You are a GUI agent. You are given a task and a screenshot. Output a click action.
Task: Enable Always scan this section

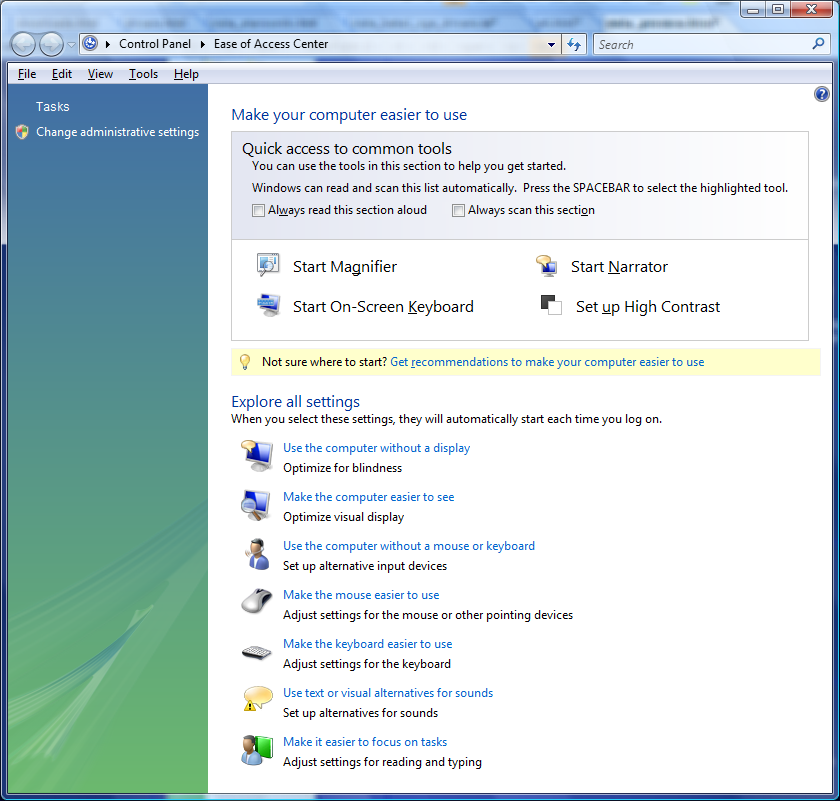(458, 211)
